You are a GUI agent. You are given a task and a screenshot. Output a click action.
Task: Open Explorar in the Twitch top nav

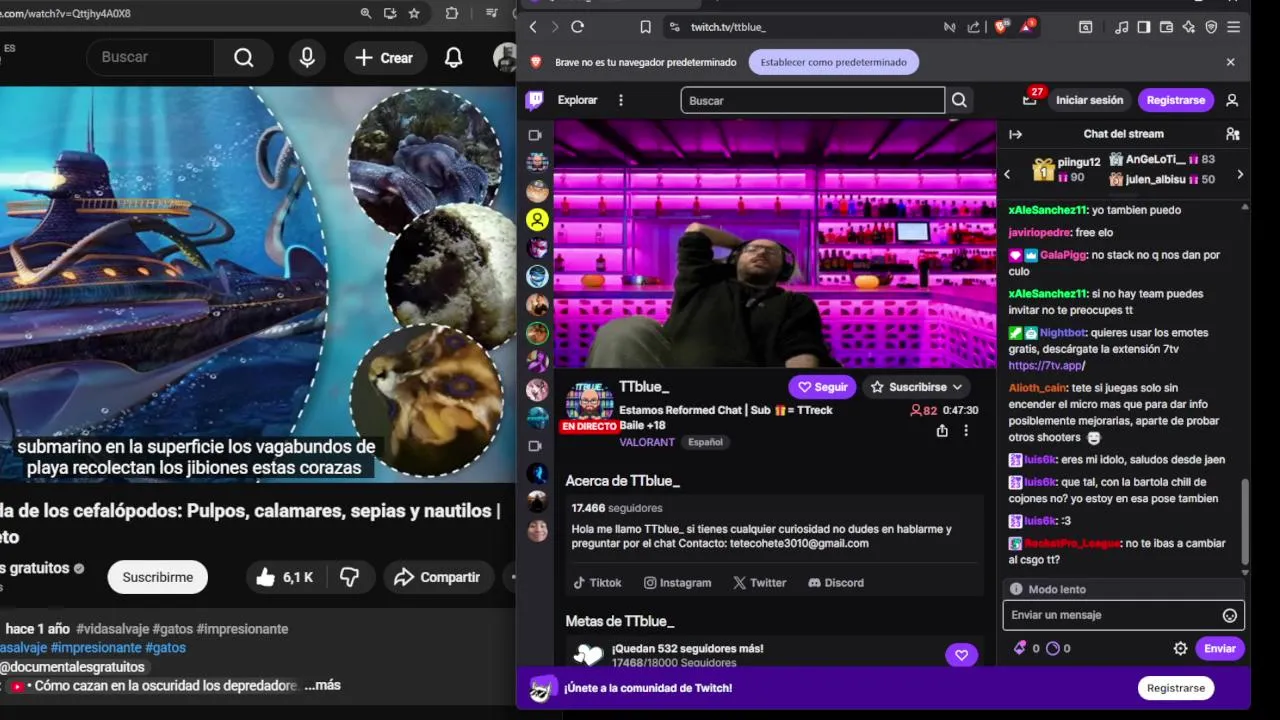(577, 100)
